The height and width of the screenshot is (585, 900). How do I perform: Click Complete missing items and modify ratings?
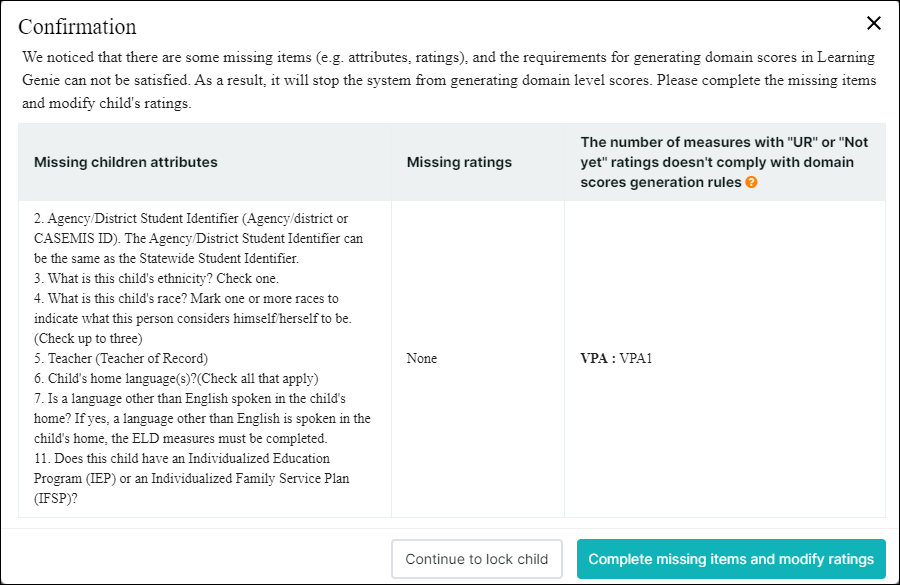click(731, 559)
